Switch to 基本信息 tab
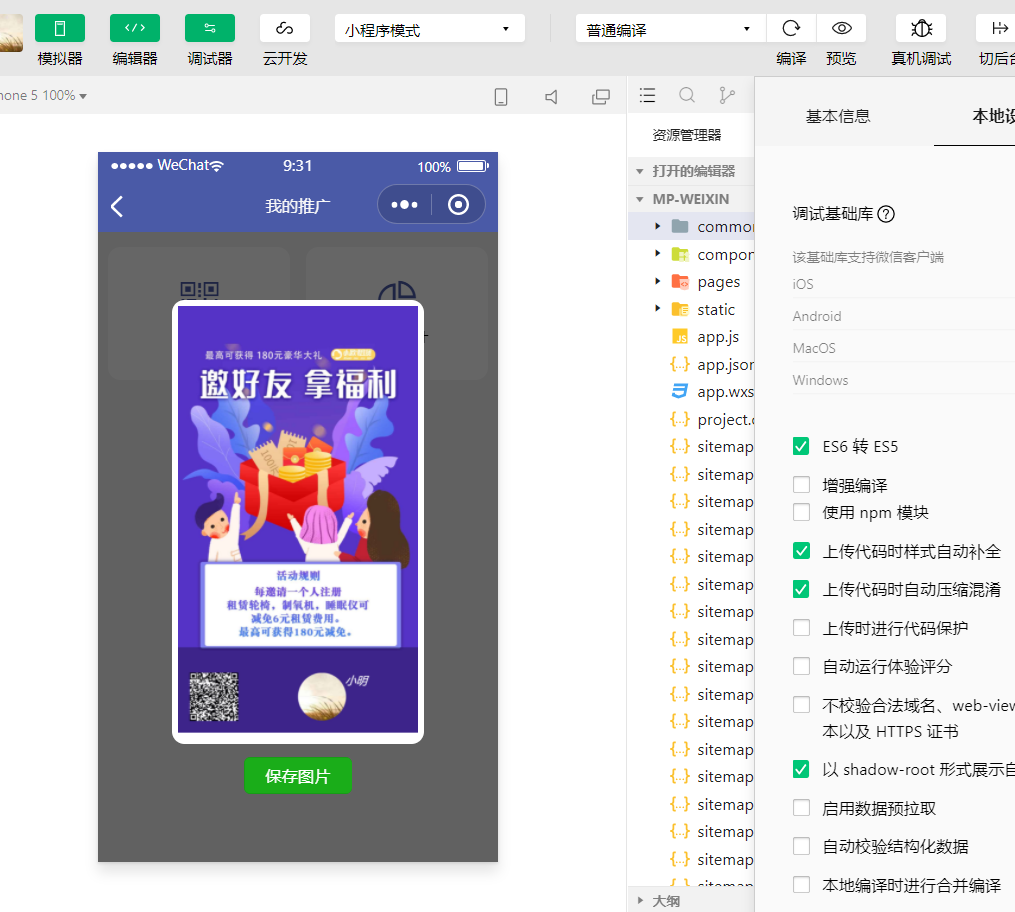1015x912 pixels. coord(838,117)
